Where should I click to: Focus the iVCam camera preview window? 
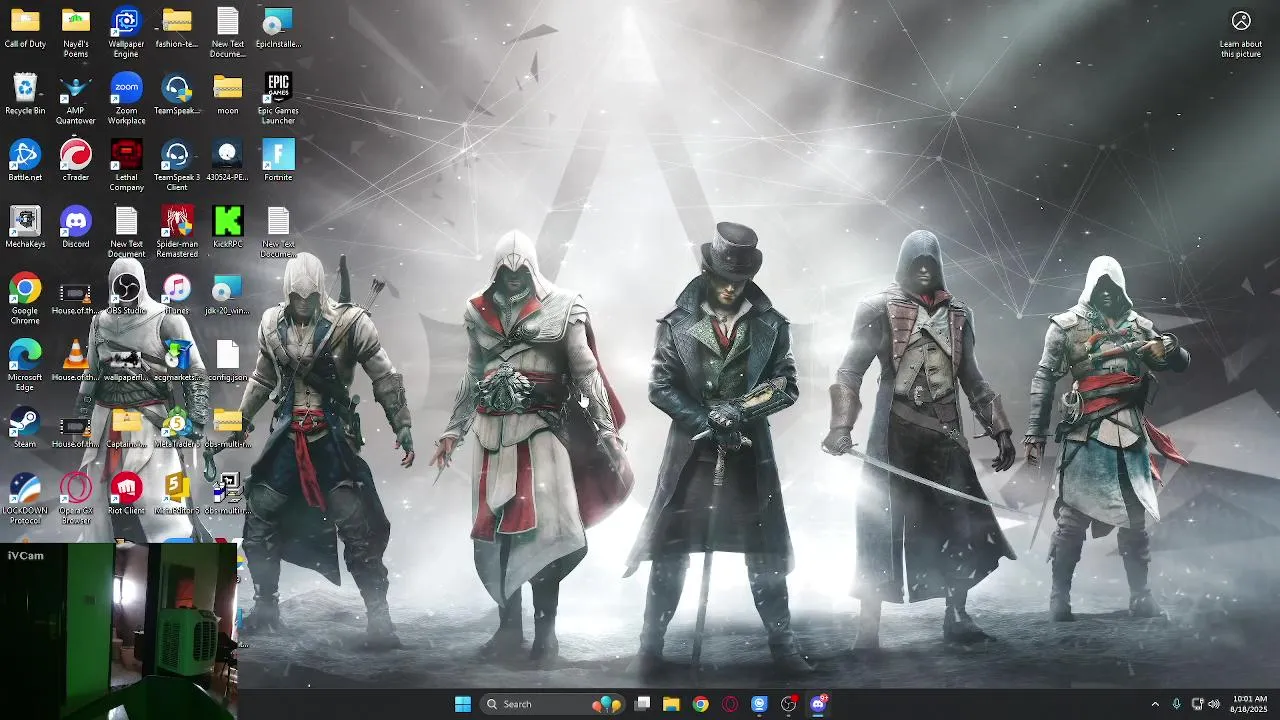click(x=119, y=631)
